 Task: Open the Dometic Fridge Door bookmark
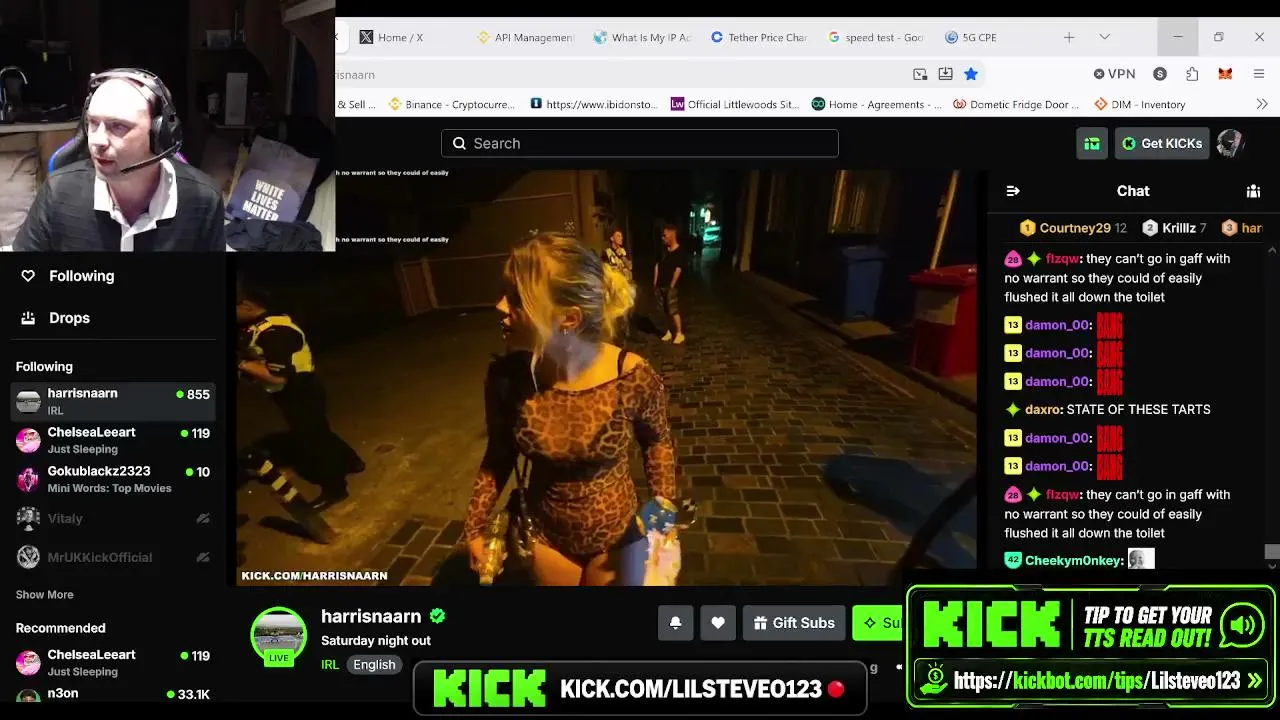point(1017,104)
